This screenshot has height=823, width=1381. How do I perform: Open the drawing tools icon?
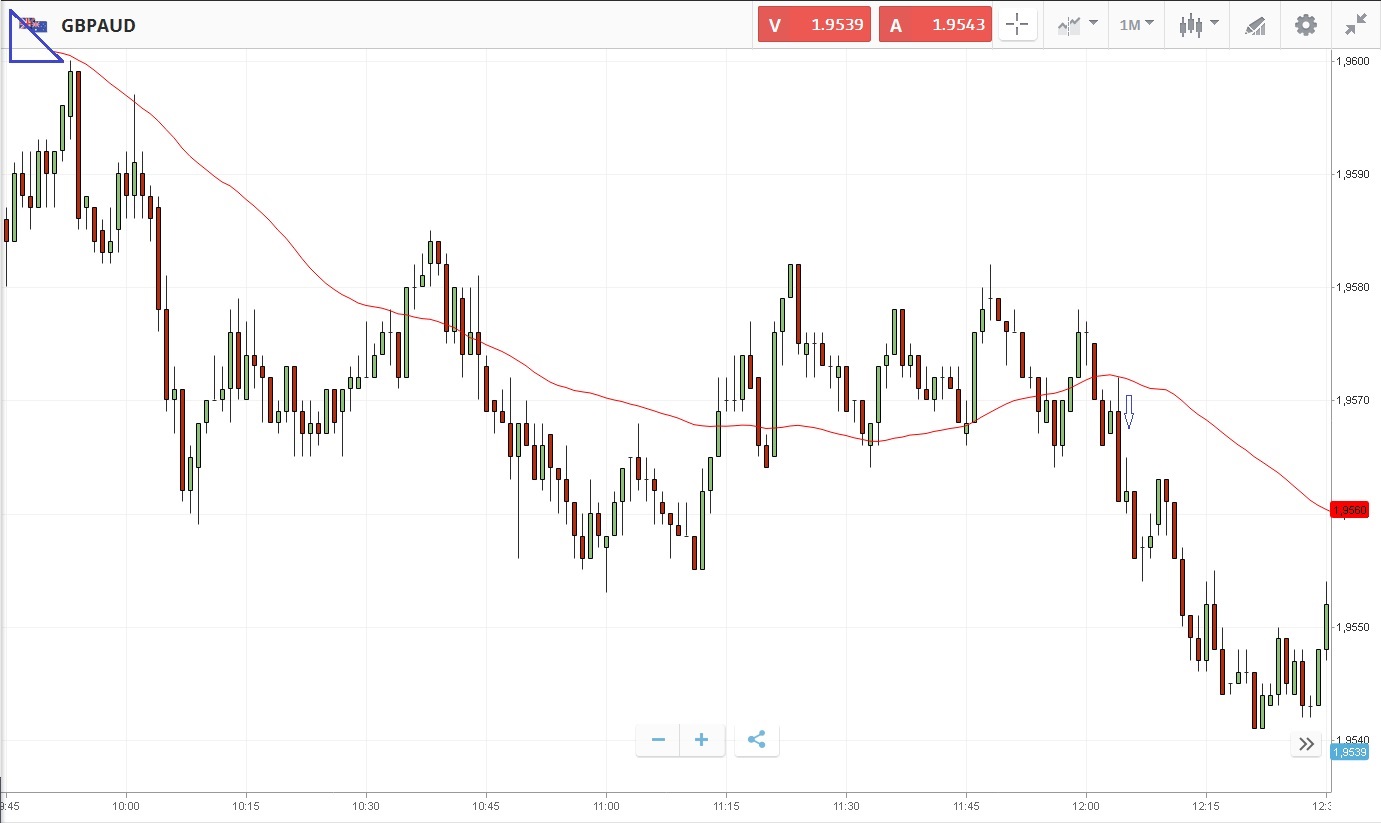point(1255,25)
